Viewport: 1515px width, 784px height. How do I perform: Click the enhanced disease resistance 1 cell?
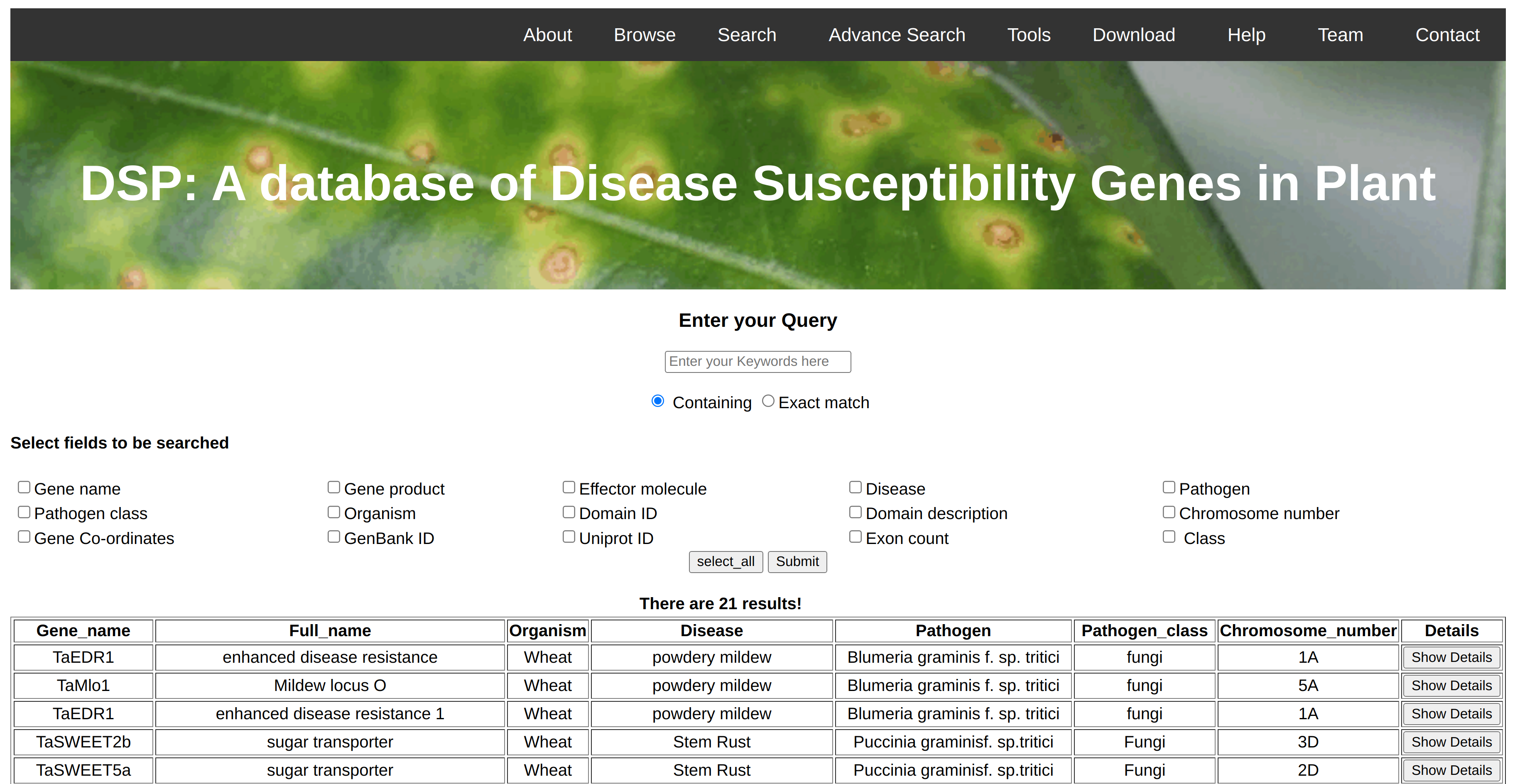330,713
